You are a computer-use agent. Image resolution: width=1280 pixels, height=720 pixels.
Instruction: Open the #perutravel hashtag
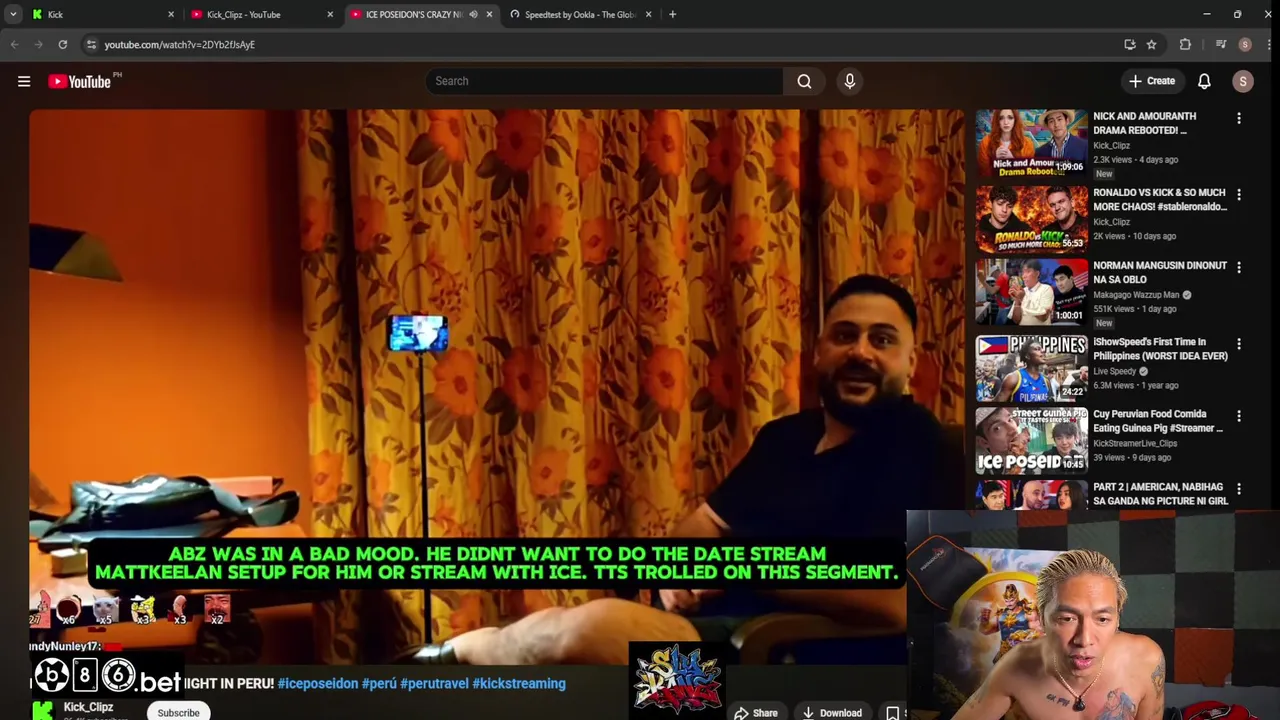pos(434,683)
